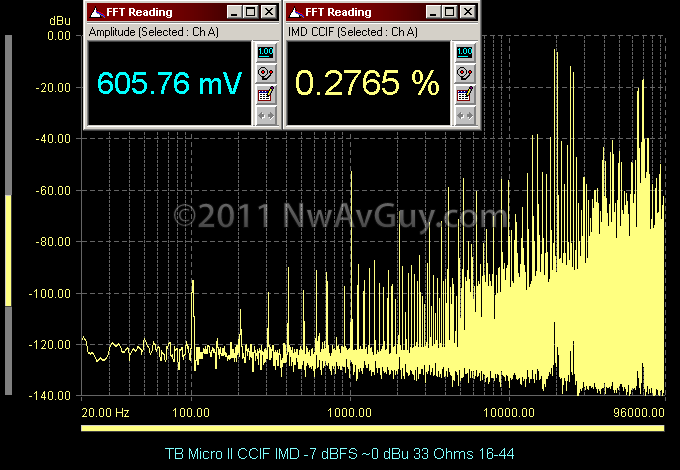Click the Amplitude (Selected : Ch A) label
The width and height of the screenshot is (680, 470).
tap(154, 32)
